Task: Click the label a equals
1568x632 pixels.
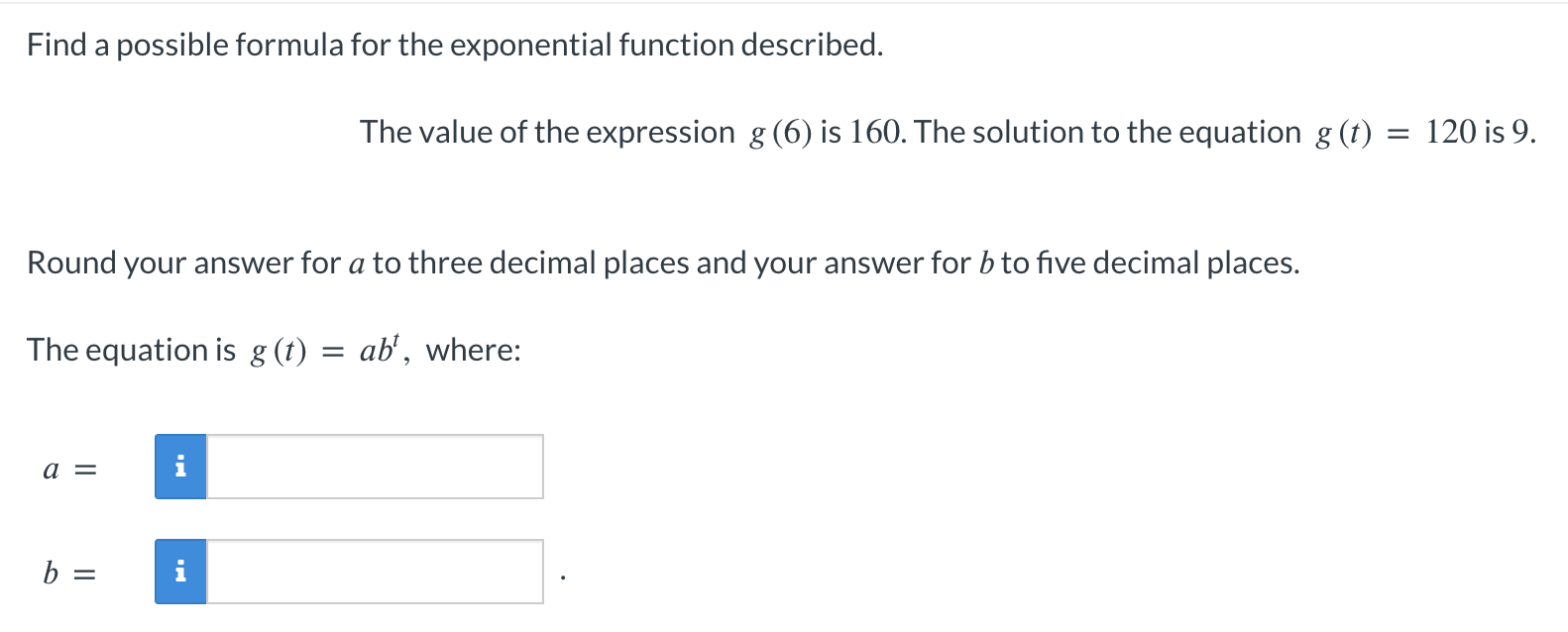Action: pyautogui.click(x=69, y=467)
